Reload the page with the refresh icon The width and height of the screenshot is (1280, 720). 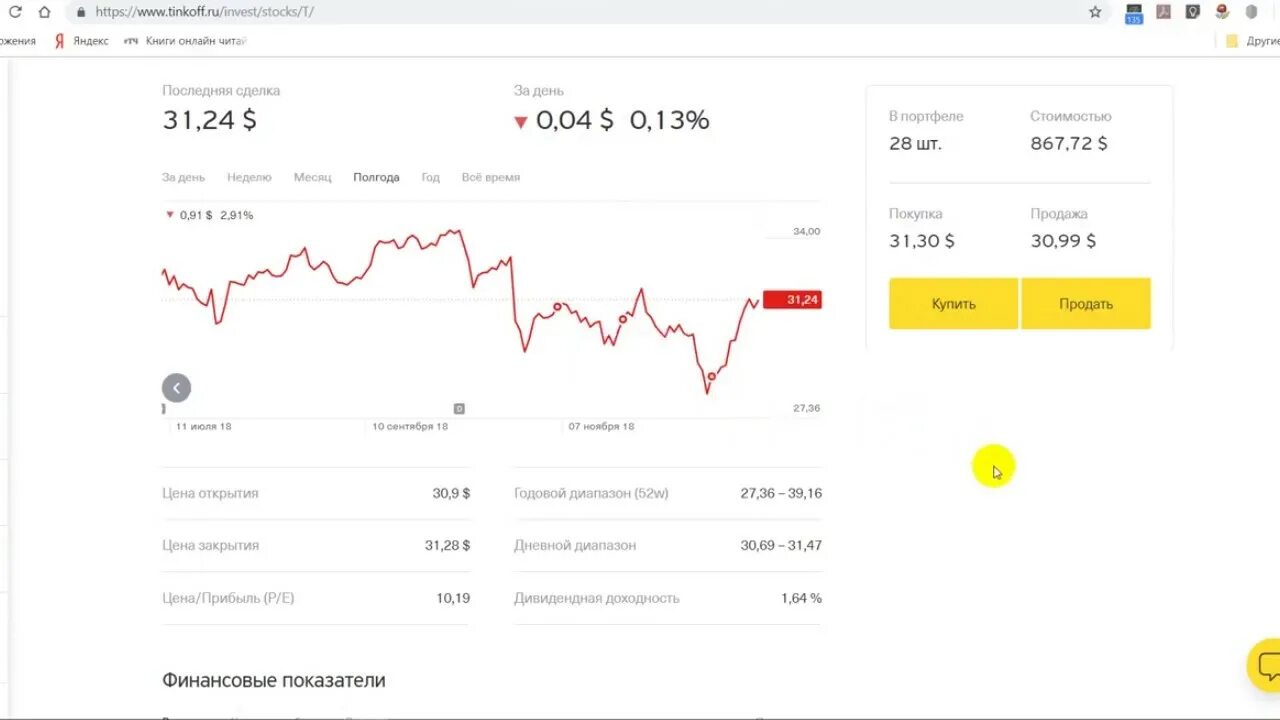(x=14, y=12)
